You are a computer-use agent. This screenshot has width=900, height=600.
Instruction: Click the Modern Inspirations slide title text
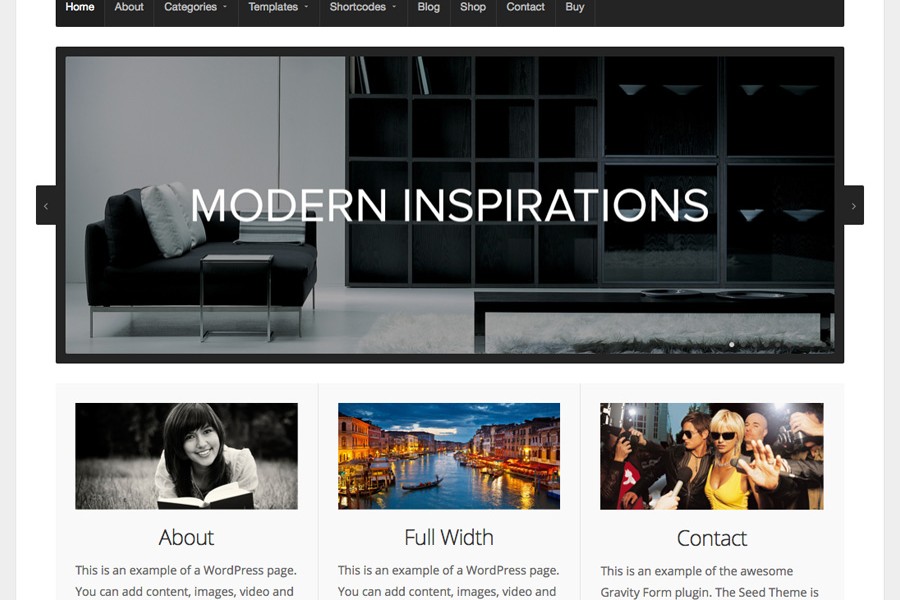[x=450, y=205]
